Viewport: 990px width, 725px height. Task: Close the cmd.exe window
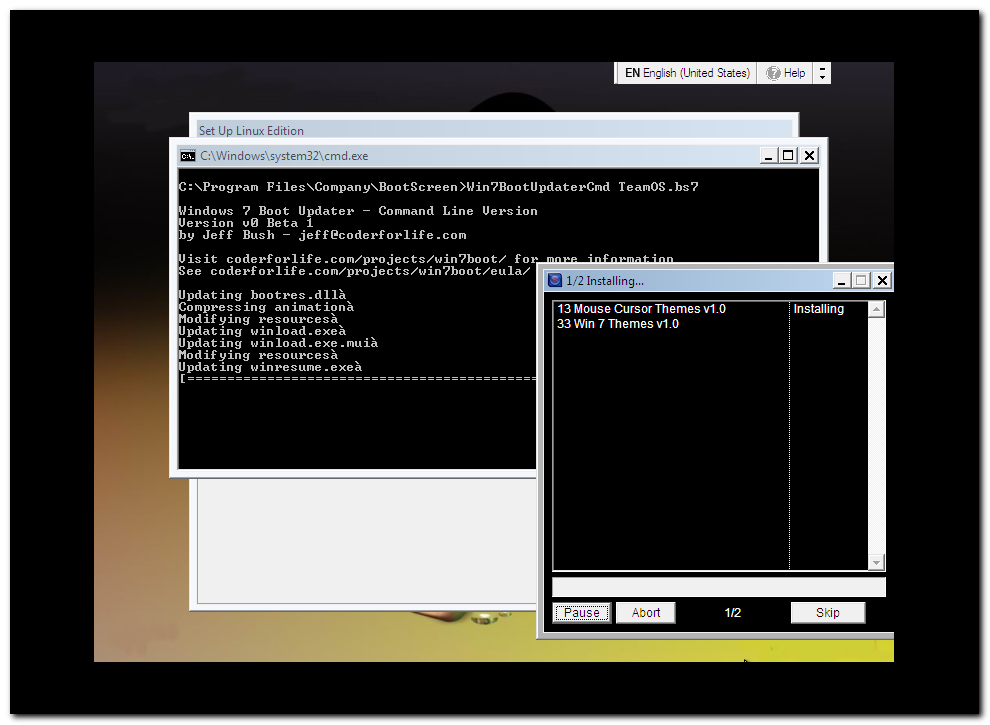(x=809, y=155)
